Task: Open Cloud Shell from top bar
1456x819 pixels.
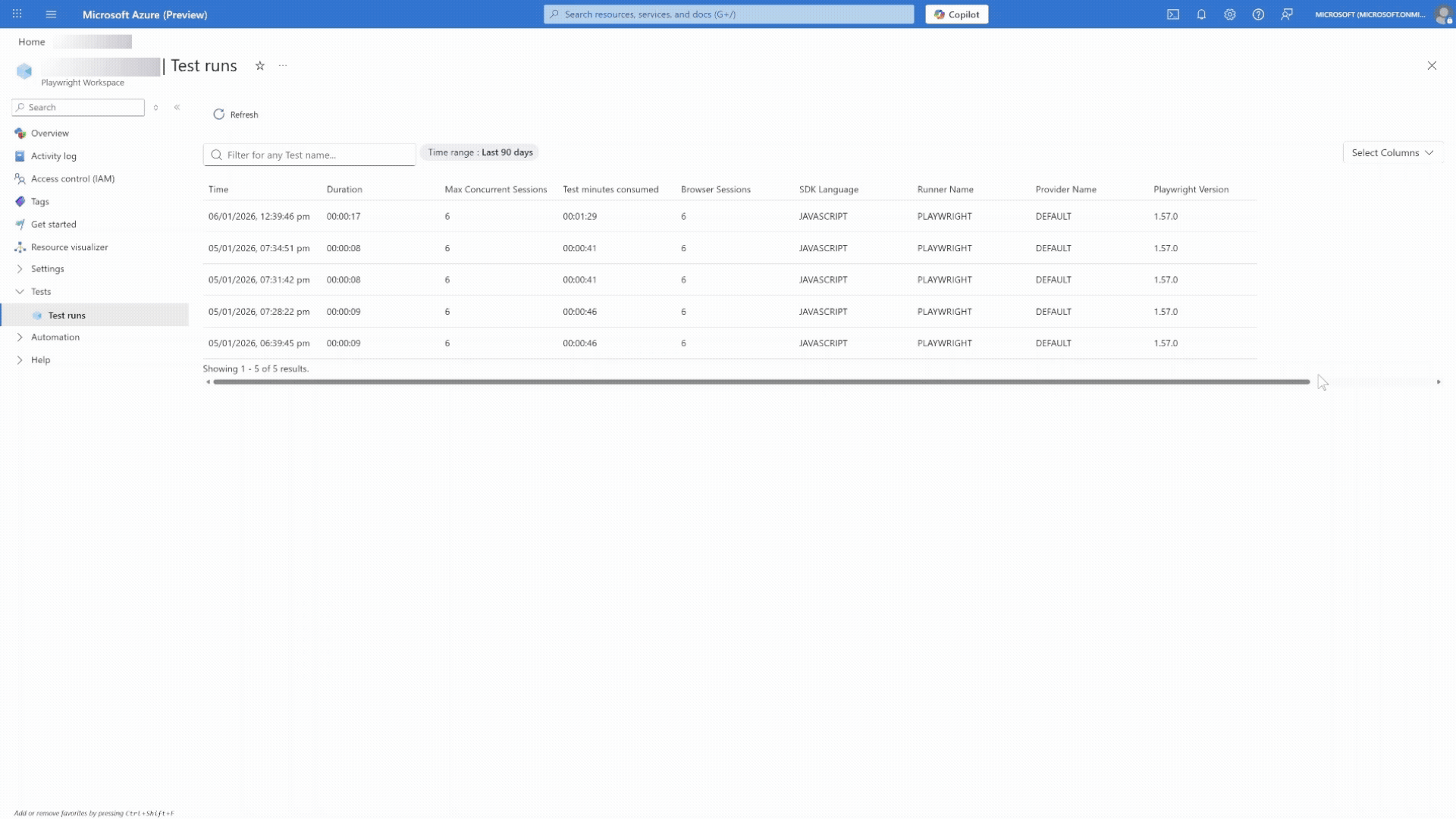Action: coord(1173,14)
